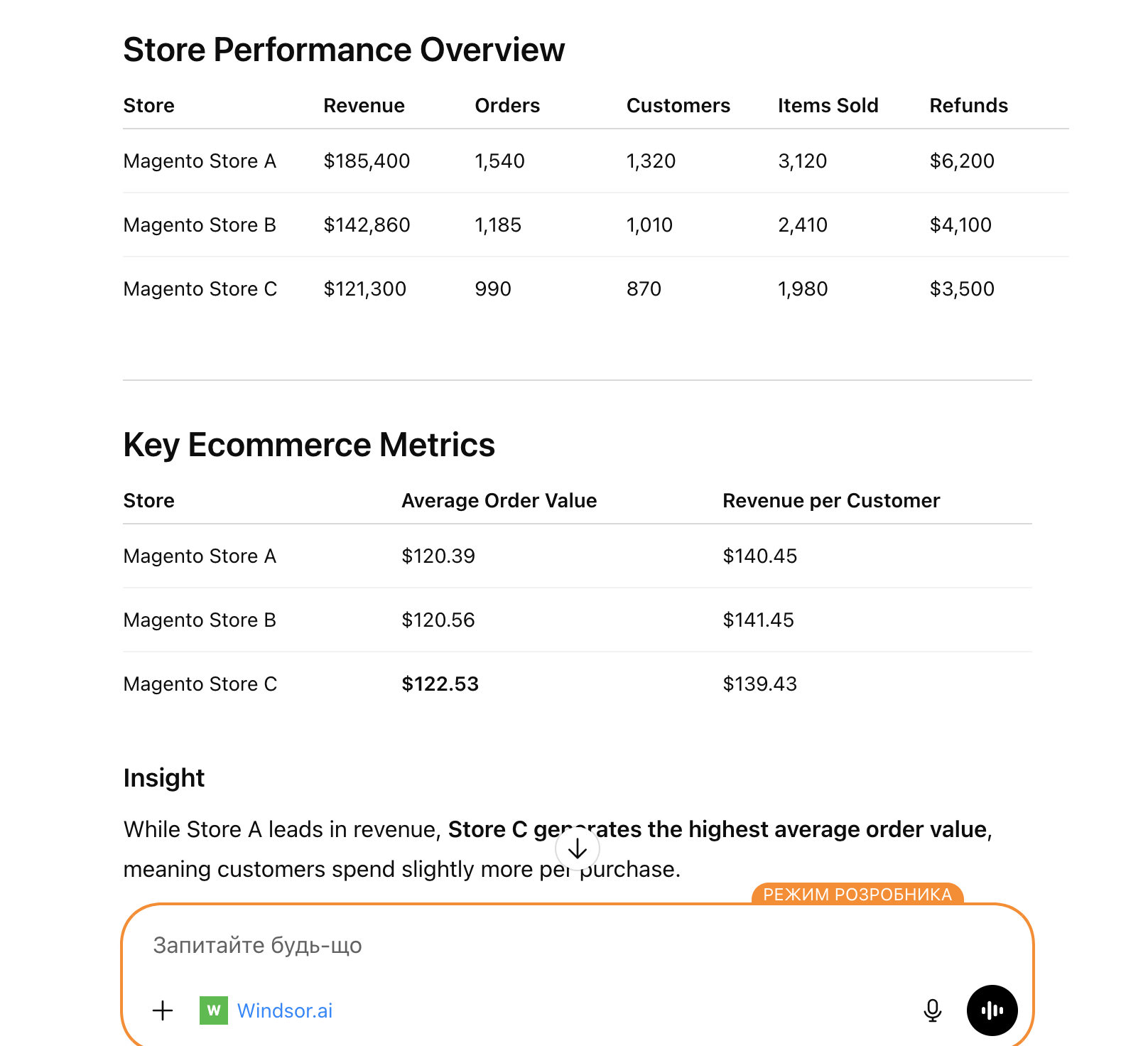Click the W icon next to Windsor.ai text
The width and height of the screenshot is (1148, 1046).
215,1010
